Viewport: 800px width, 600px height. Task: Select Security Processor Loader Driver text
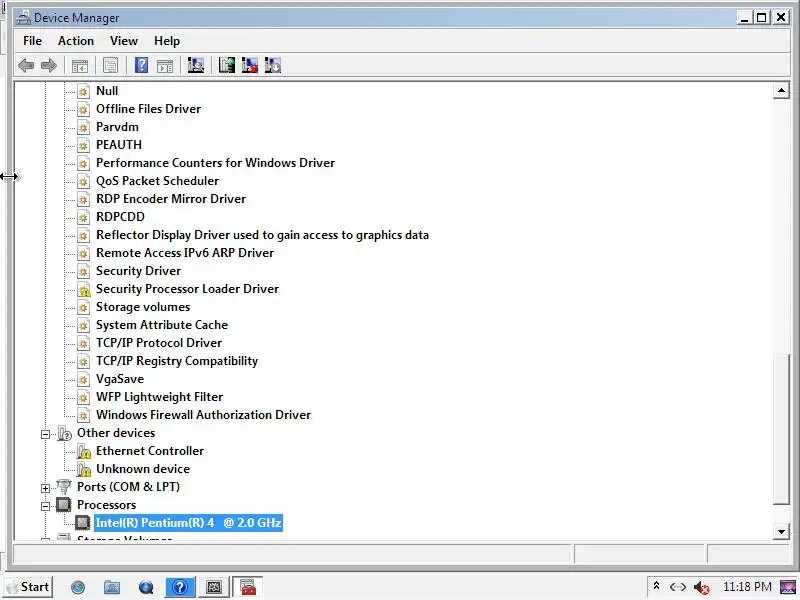tap(187, 289)
